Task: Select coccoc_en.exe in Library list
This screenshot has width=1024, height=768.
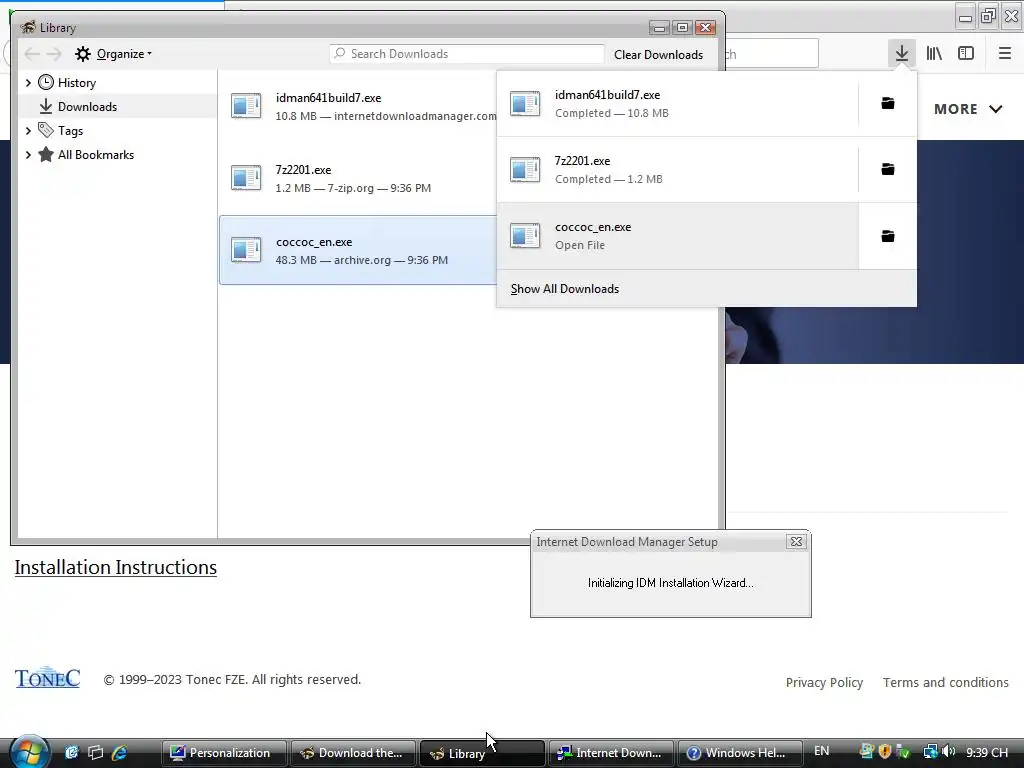Action: point(358,250)
